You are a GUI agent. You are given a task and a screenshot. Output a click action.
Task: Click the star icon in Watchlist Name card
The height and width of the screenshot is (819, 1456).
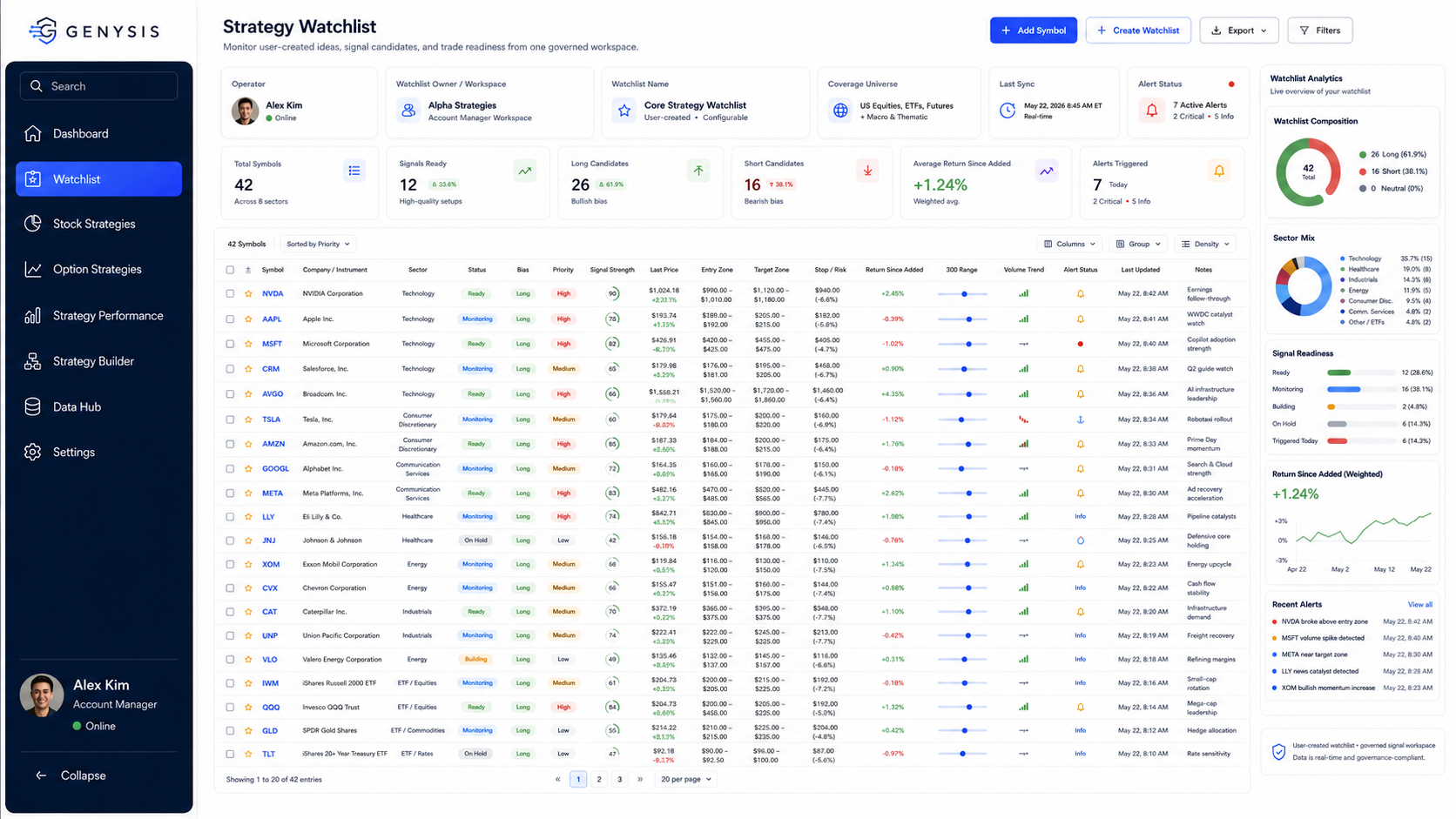pyautogui.click(x=624, y=111)
